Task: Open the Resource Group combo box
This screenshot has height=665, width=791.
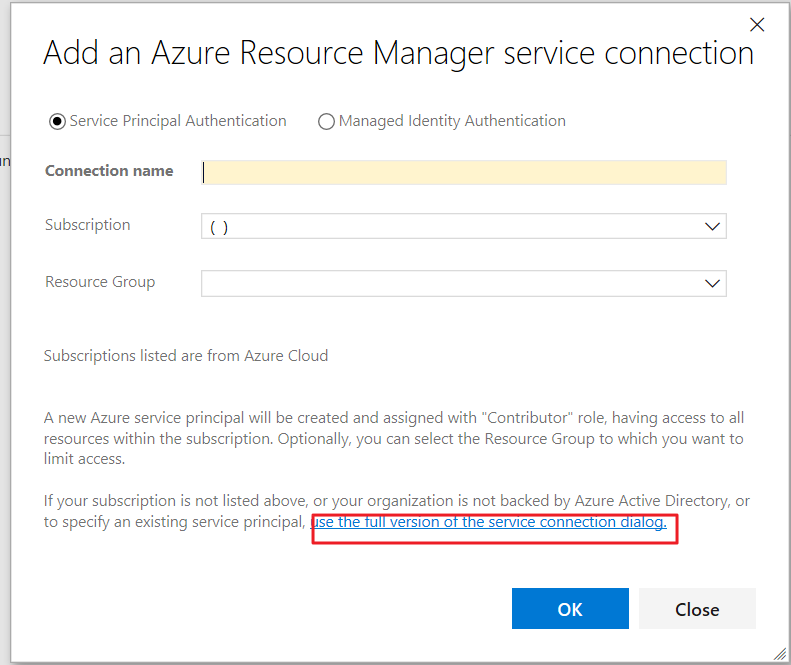Action: tap(450, 283)
